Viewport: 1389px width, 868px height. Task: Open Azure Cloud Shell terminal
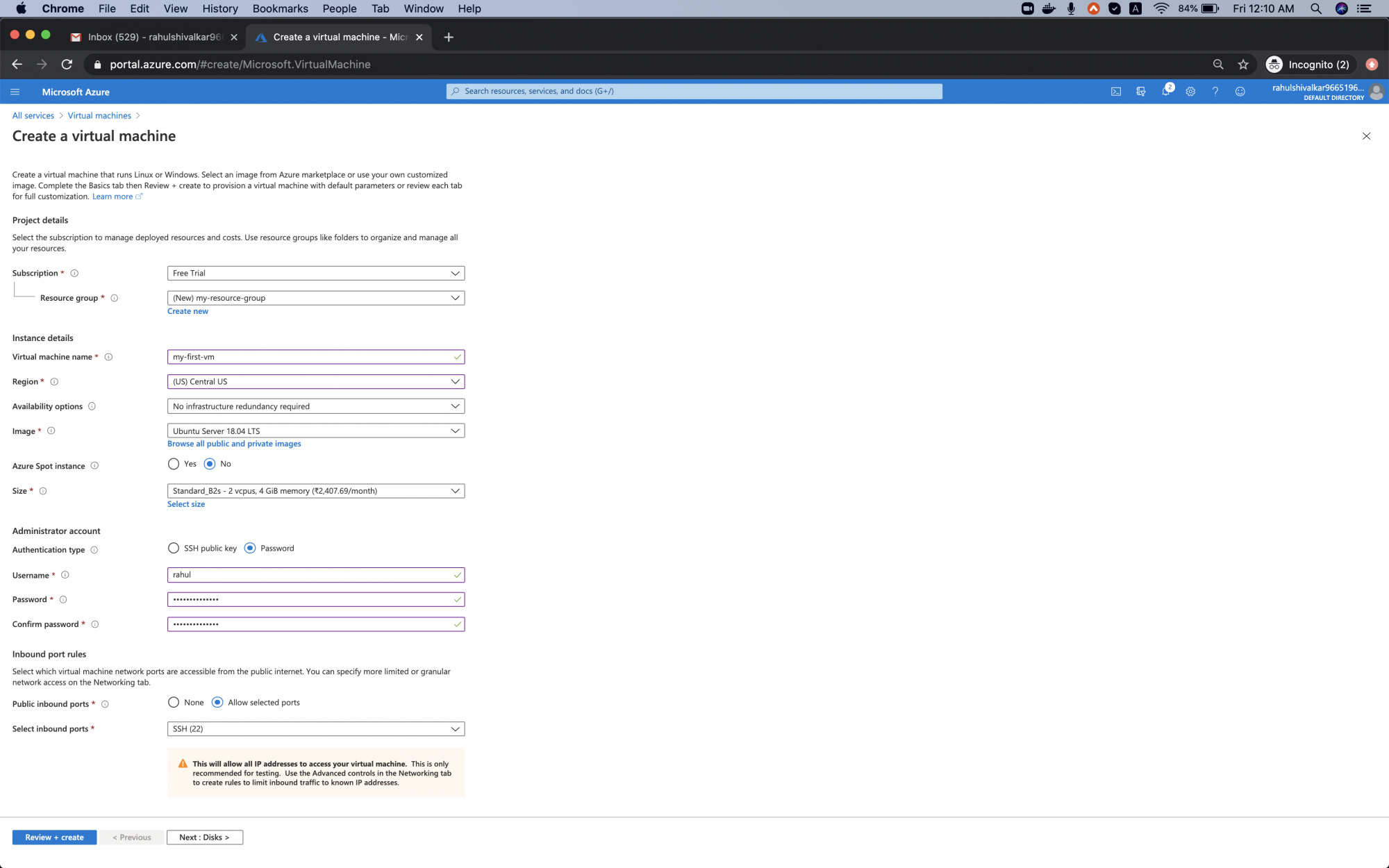click(1116, 91)
